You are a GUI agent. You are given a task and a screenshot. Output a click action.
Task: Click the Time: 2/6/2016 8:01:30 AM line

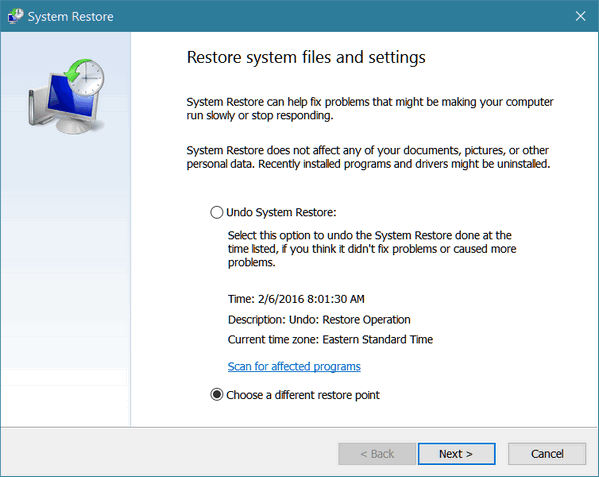pyautogui.click(x=296, y=299)
